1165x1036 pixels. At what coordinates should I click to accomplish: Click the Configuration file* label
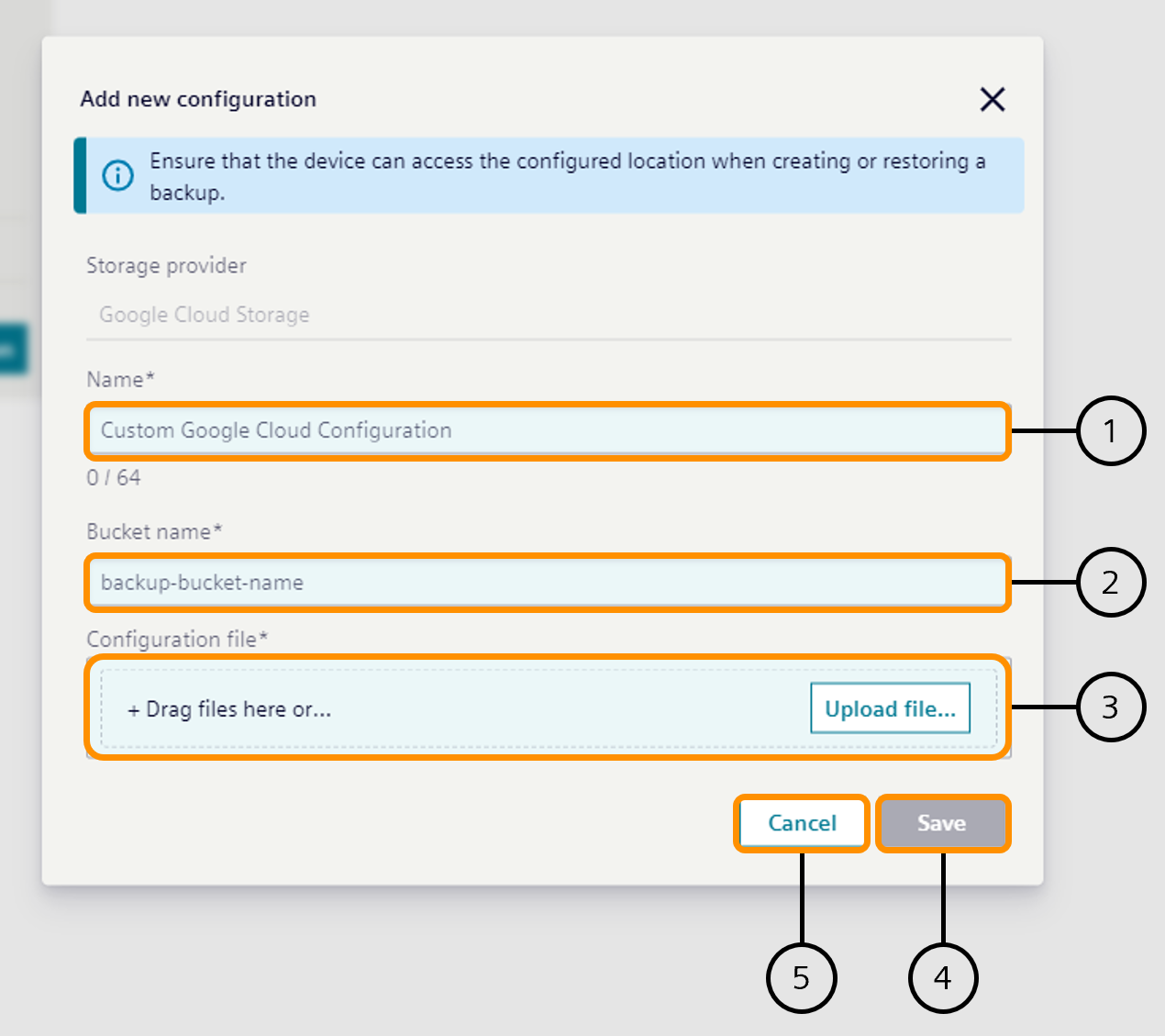pyautogui.click(x=177, y=639)
